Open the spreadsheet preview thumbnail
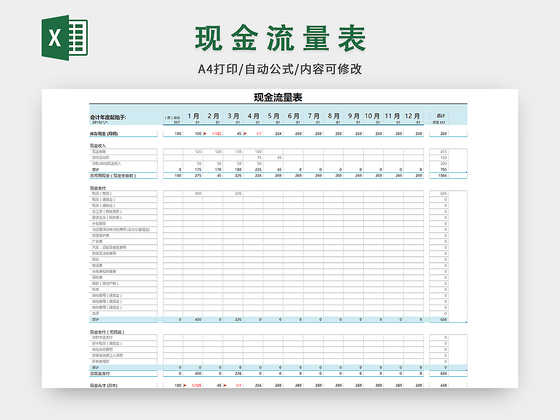 (280, 238)
